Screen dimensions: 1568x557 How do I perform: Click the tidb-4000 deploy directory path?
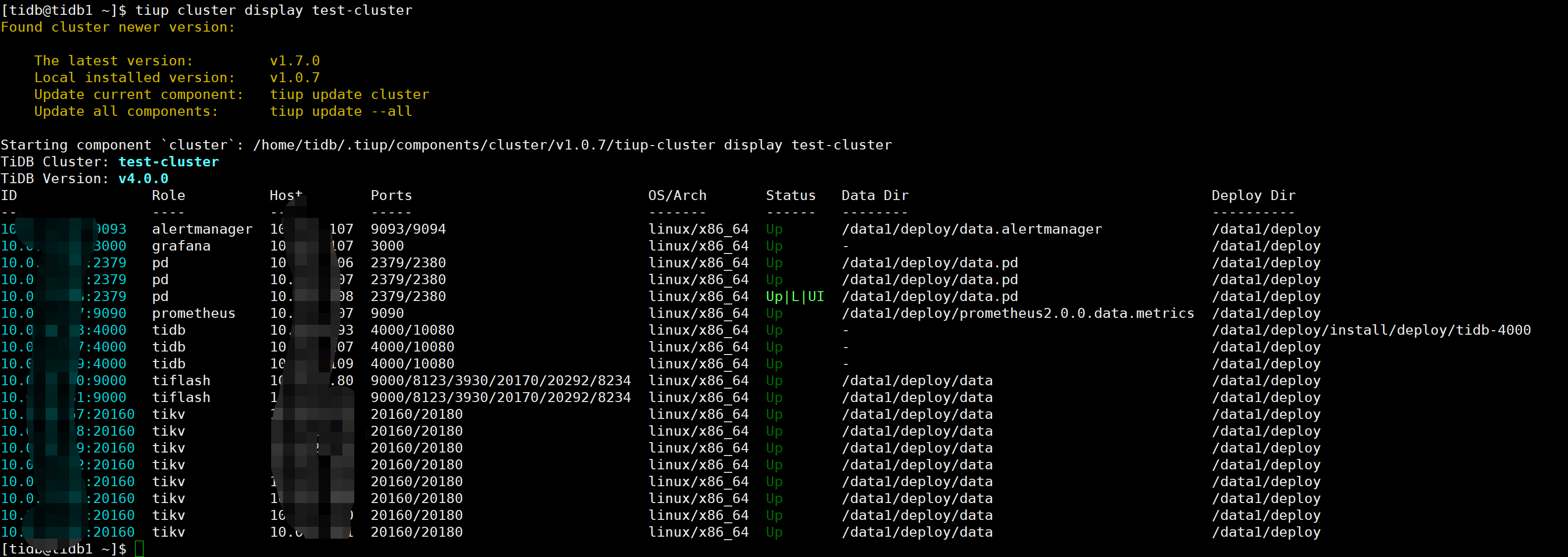1371,330
